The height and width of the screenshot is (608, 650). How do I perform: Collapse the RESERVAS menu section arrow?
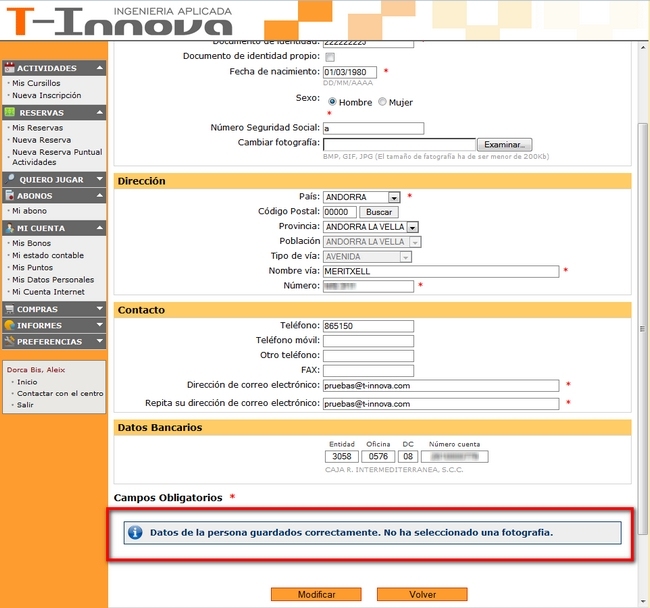point(100,112)
